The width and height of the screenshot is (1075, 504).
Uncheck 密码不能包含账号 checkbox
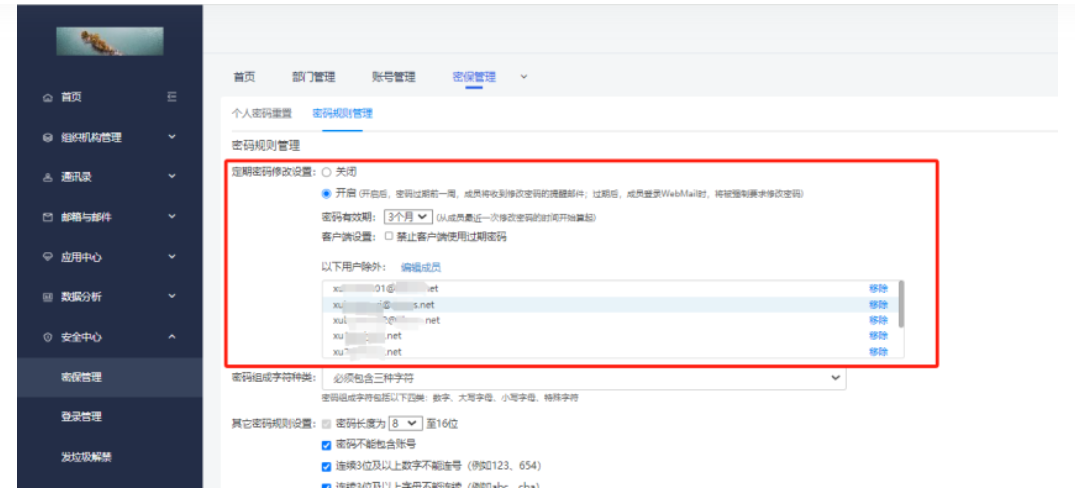coord(326,445)
